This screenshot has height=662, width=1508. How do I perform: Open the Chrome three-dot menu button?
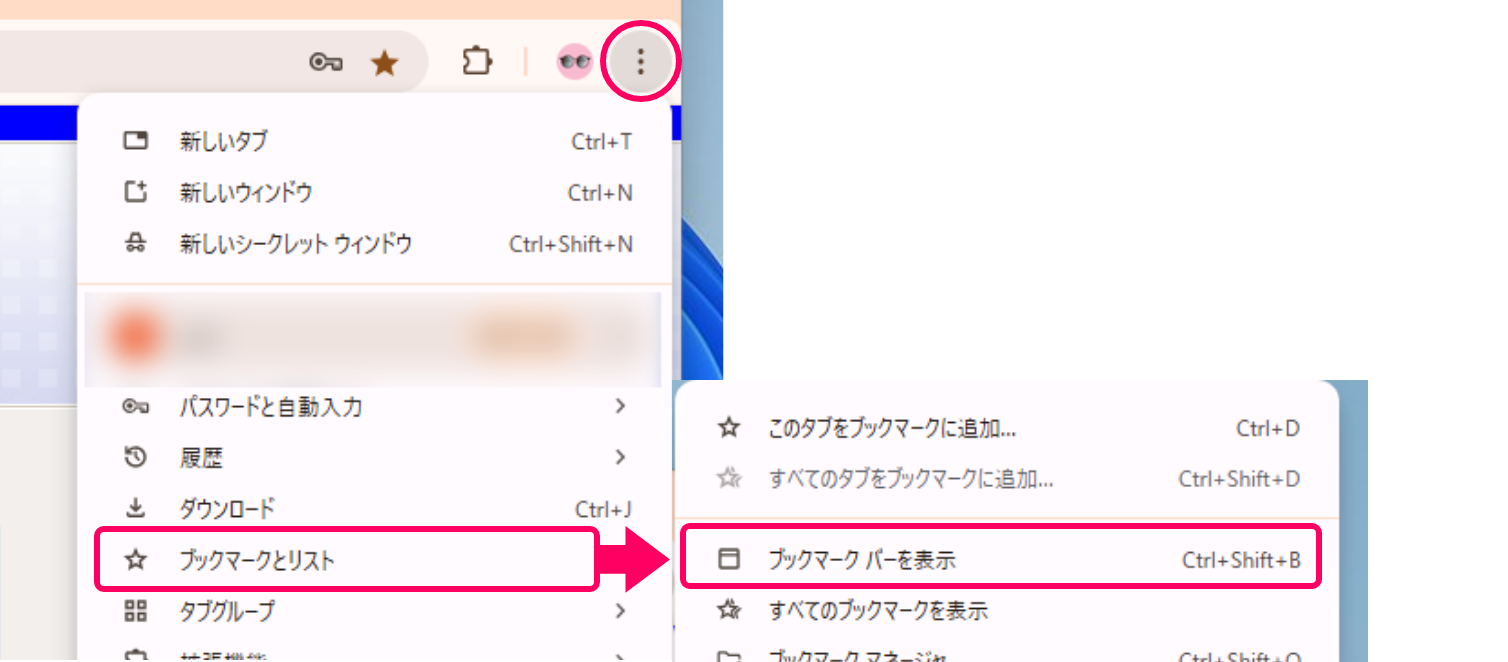point(641,63)
